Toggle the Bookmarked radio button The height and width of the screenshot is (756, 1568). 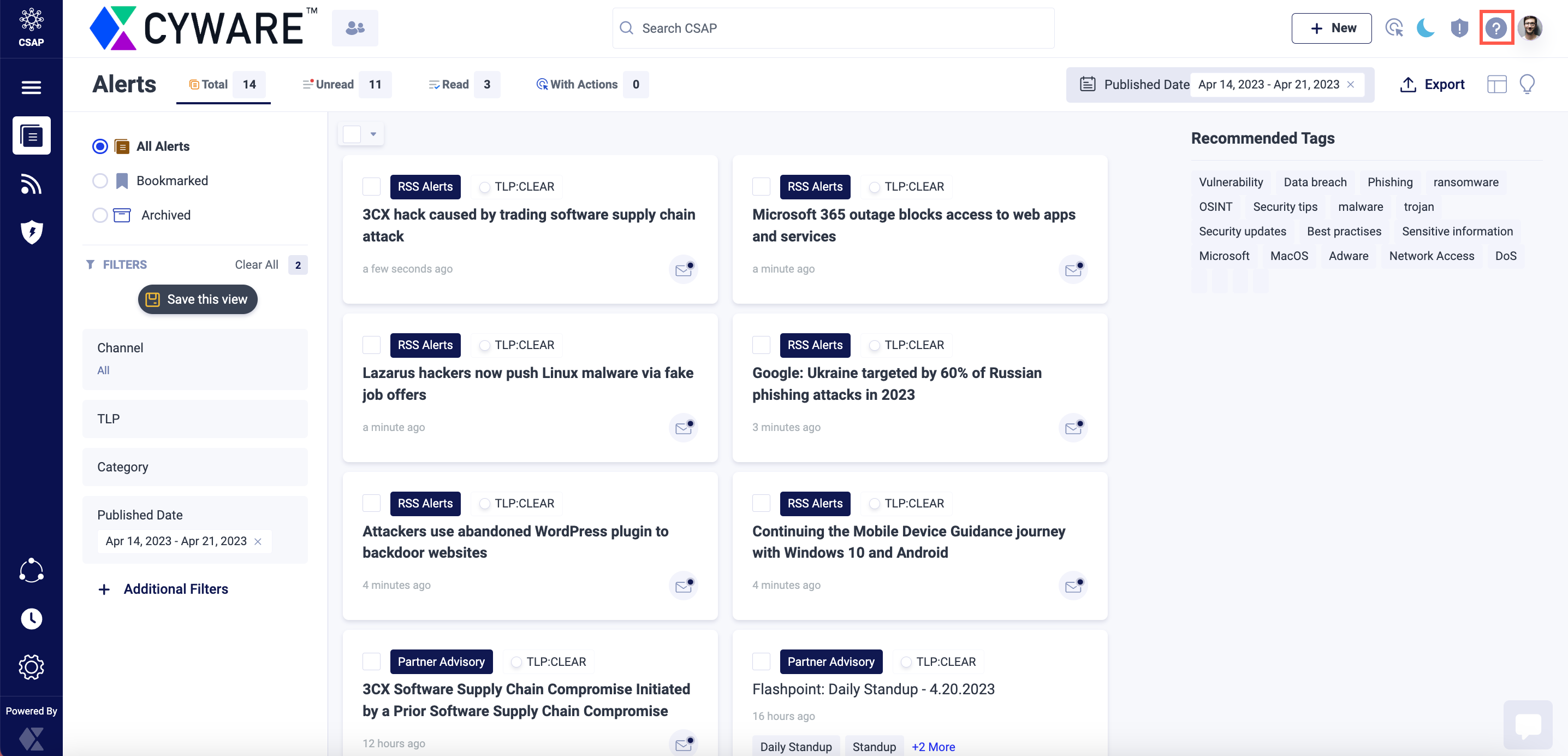[x=99, y=181]
